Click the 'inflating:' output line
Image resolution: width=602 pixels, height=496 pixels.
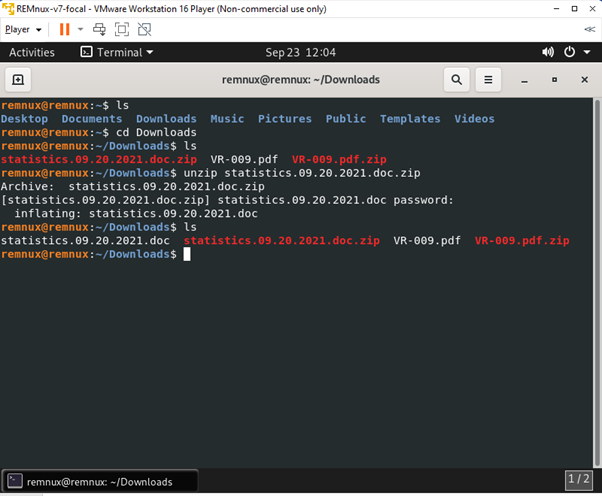[x=136, y=214]
